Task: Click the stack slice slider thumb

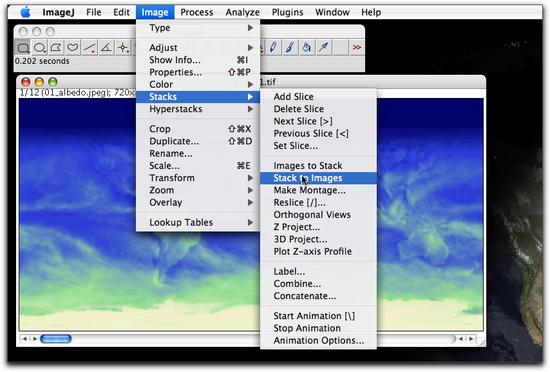Action: point(56,339)
